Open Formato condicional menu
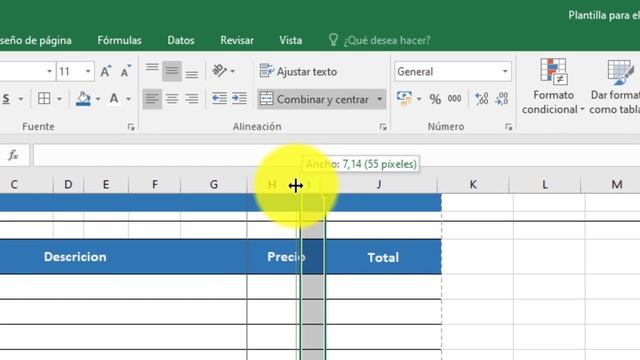The height and width of the screenshot is (360, 640). point(553,87)
